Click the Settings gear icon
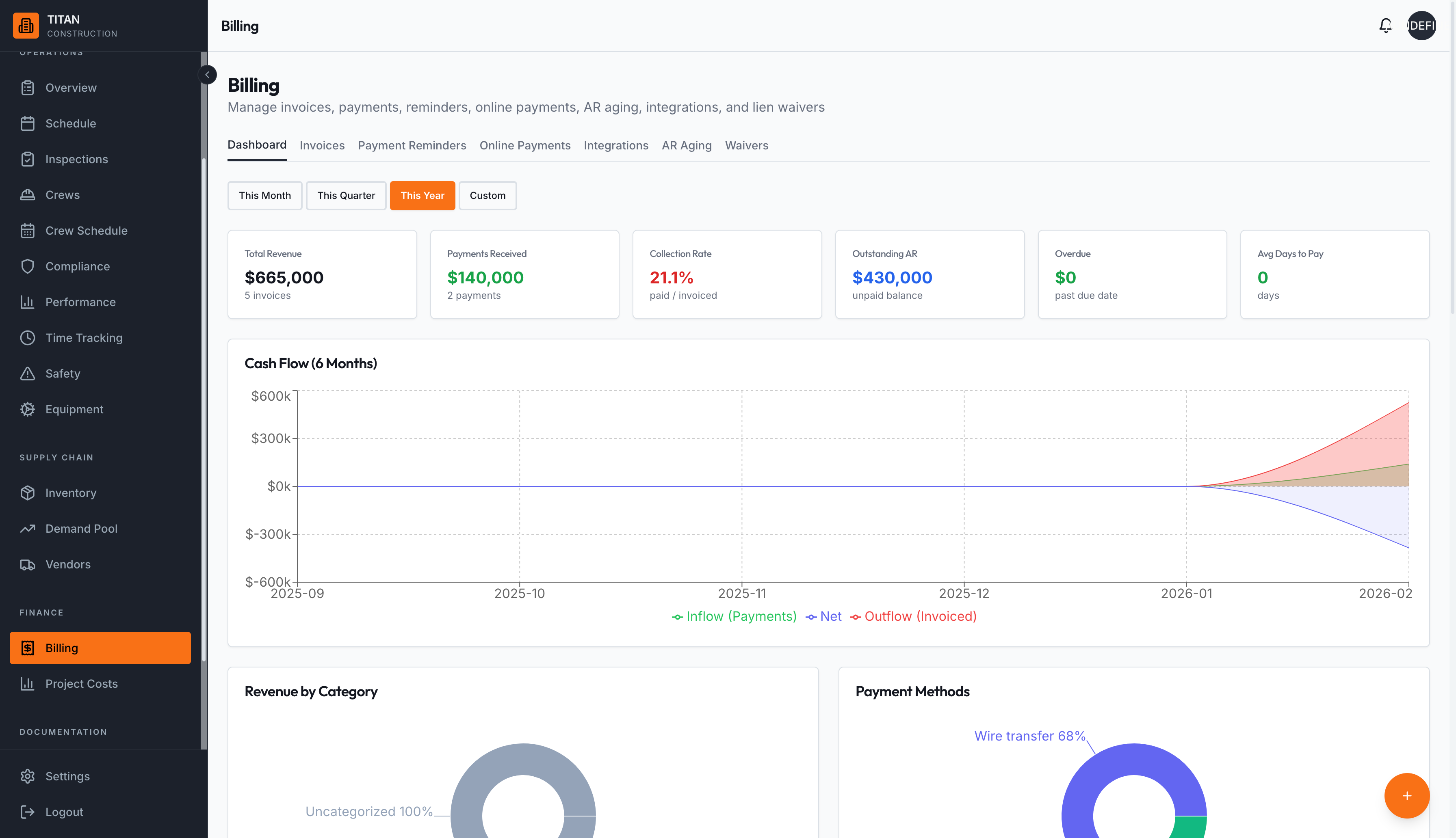Image resolution: width=1456 pixels, height=838 pixels. [28, 776]
